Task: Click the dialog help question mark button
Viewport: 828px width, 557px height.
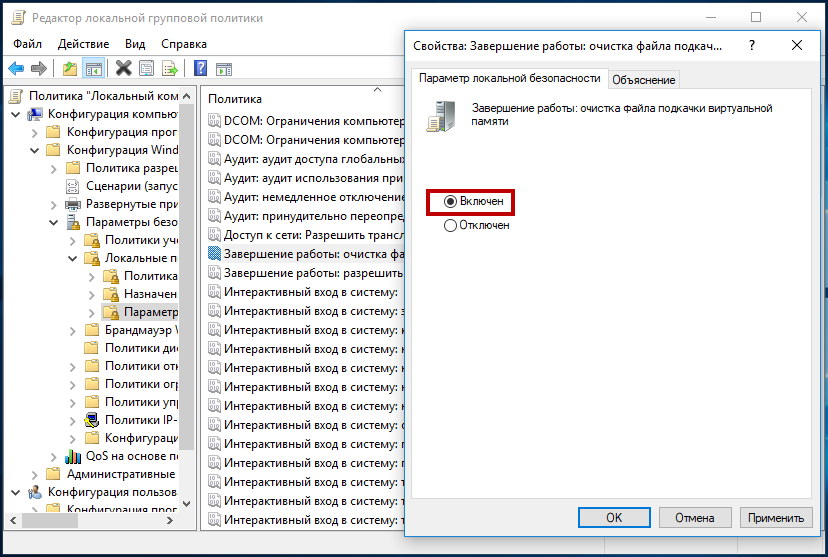Action: (751, 45)
